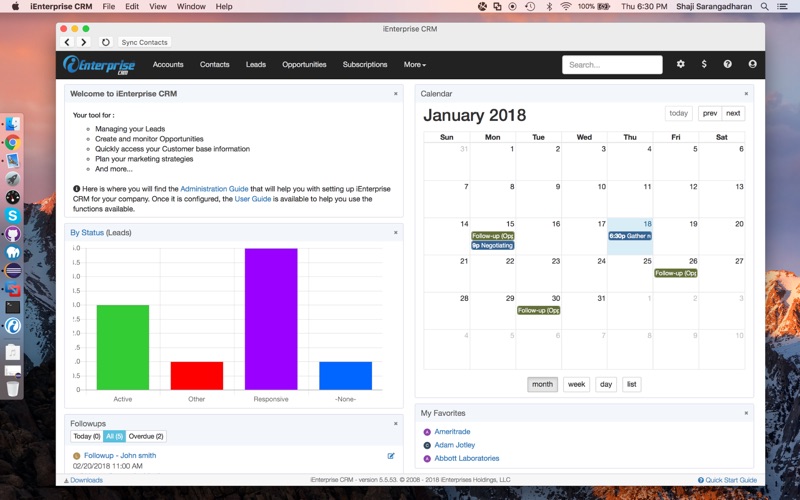Open Spotlight search in menu bar

[764, 7]
